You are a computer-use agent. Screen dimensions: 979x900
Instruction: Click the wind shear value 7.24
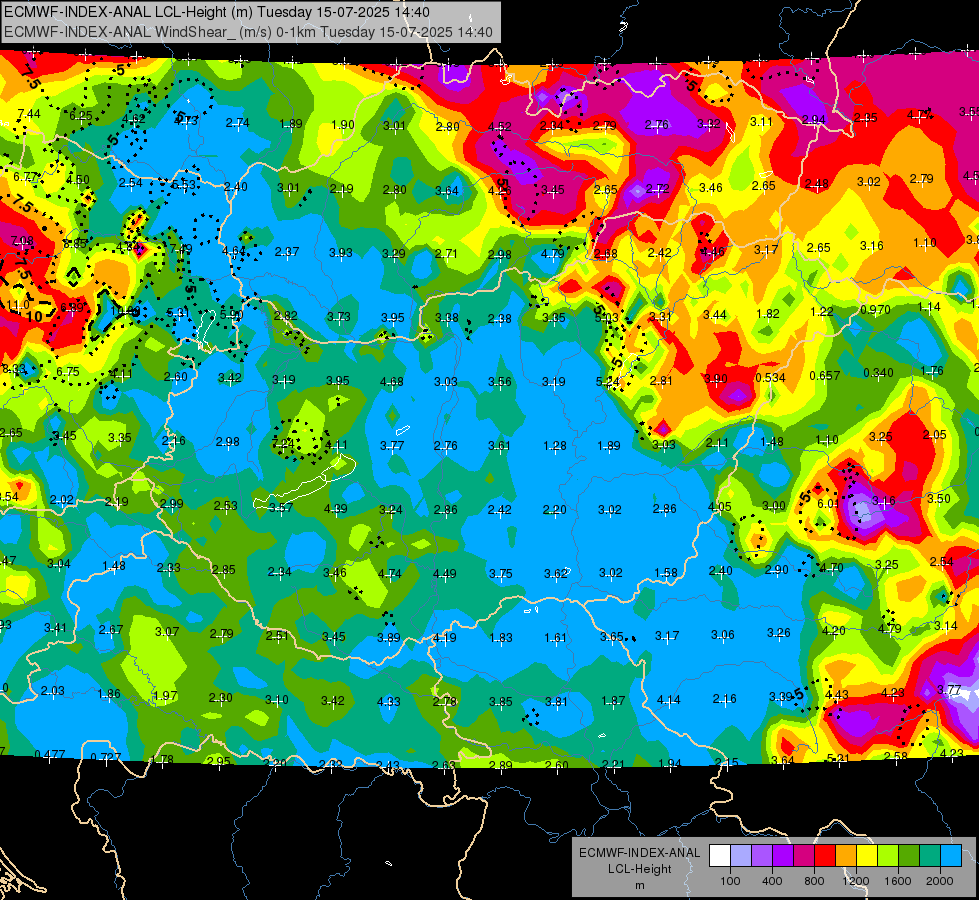pos(283,443)
